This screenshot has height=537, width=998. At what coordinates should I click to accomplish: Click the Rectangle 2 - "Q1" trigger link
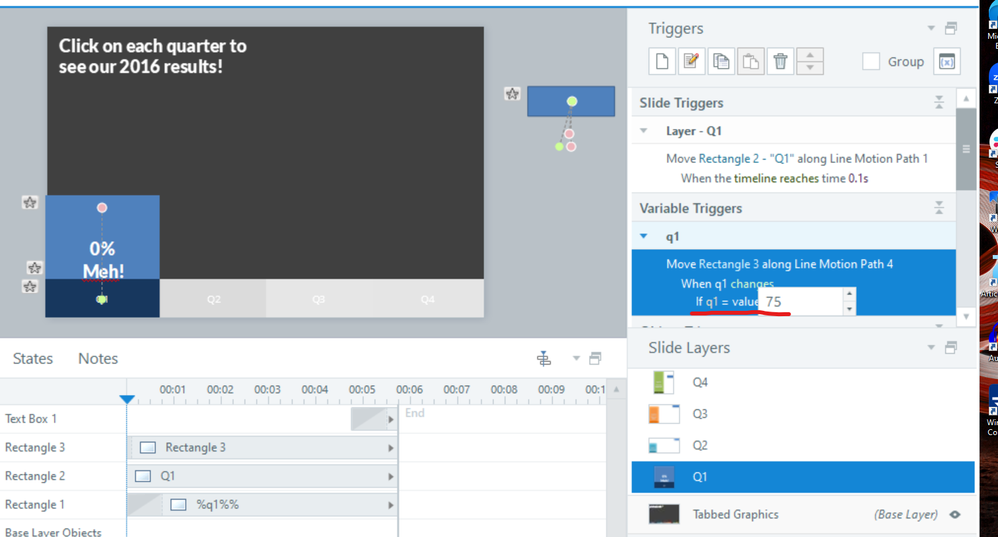pos(747,158)
